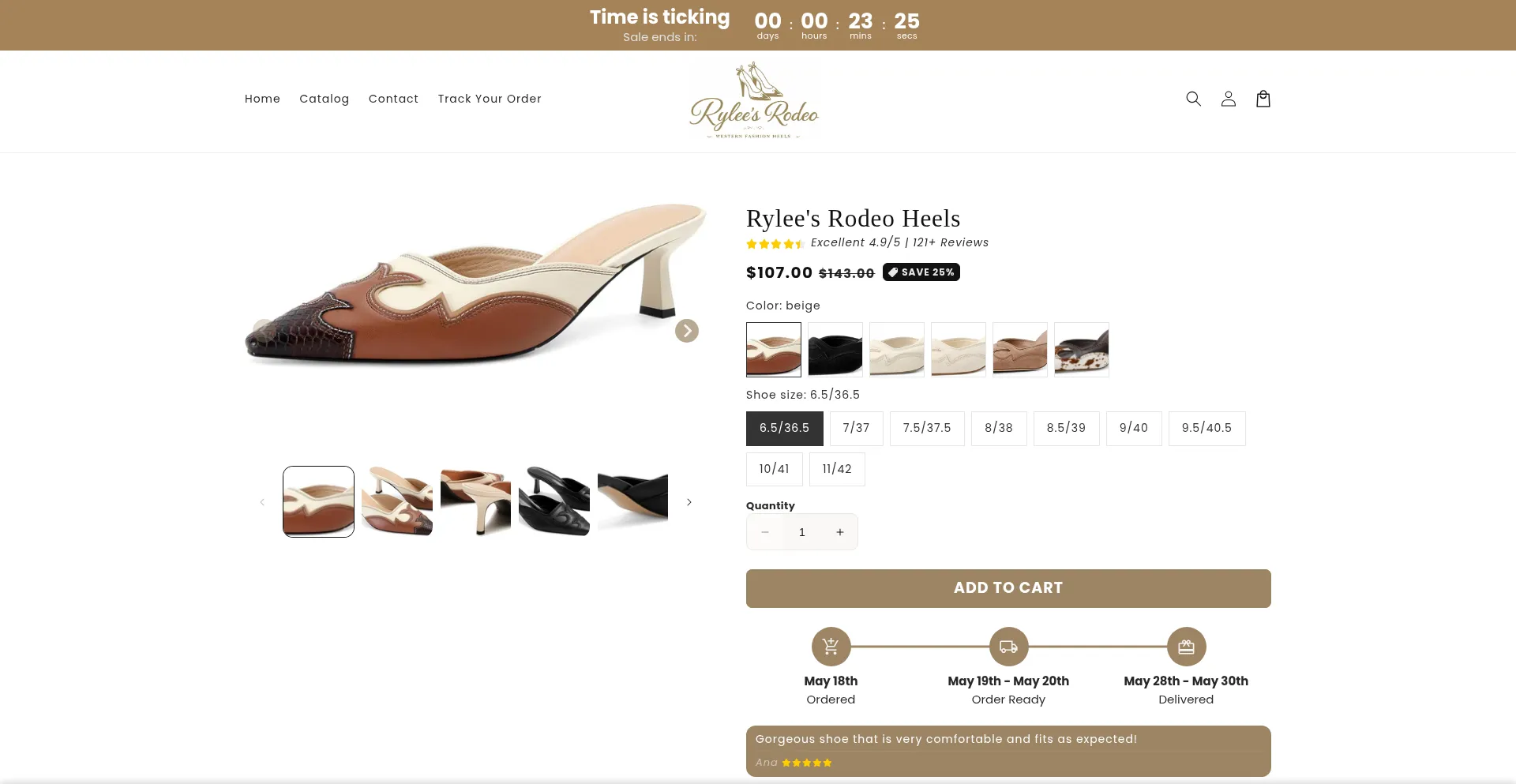The image size is (1516, 784).
Task: Decrease quantity with minus button
Action: click(x=764, y=532)
